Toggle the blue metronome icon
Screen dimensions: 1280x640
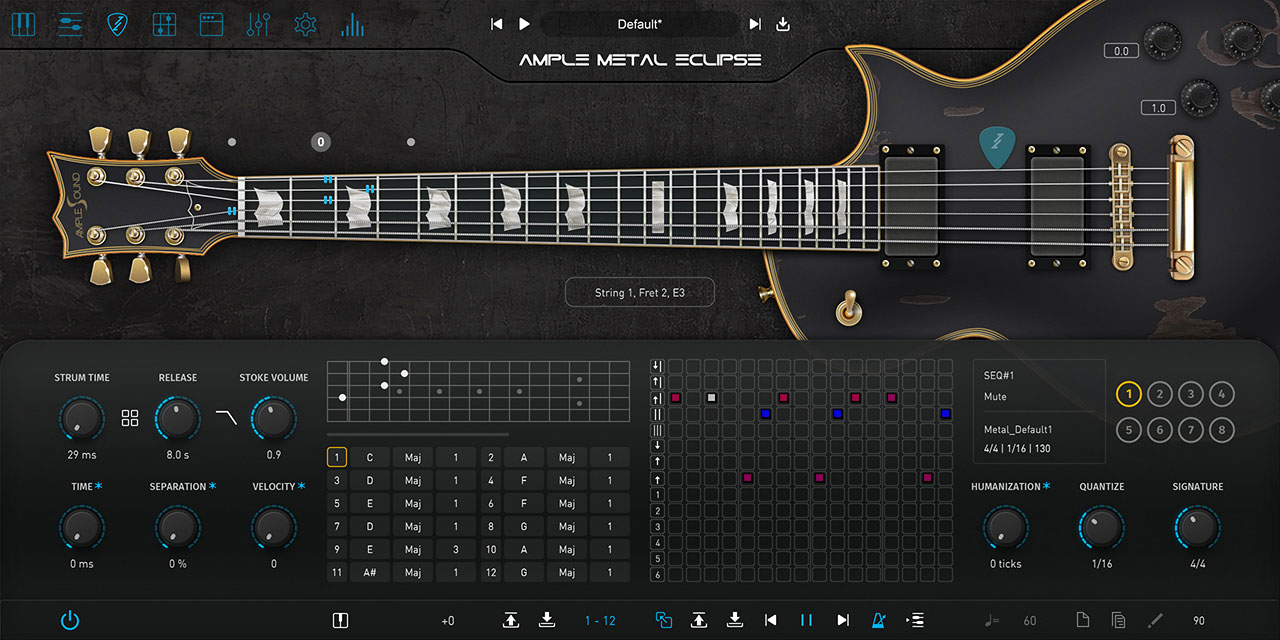tap(879, 621)
